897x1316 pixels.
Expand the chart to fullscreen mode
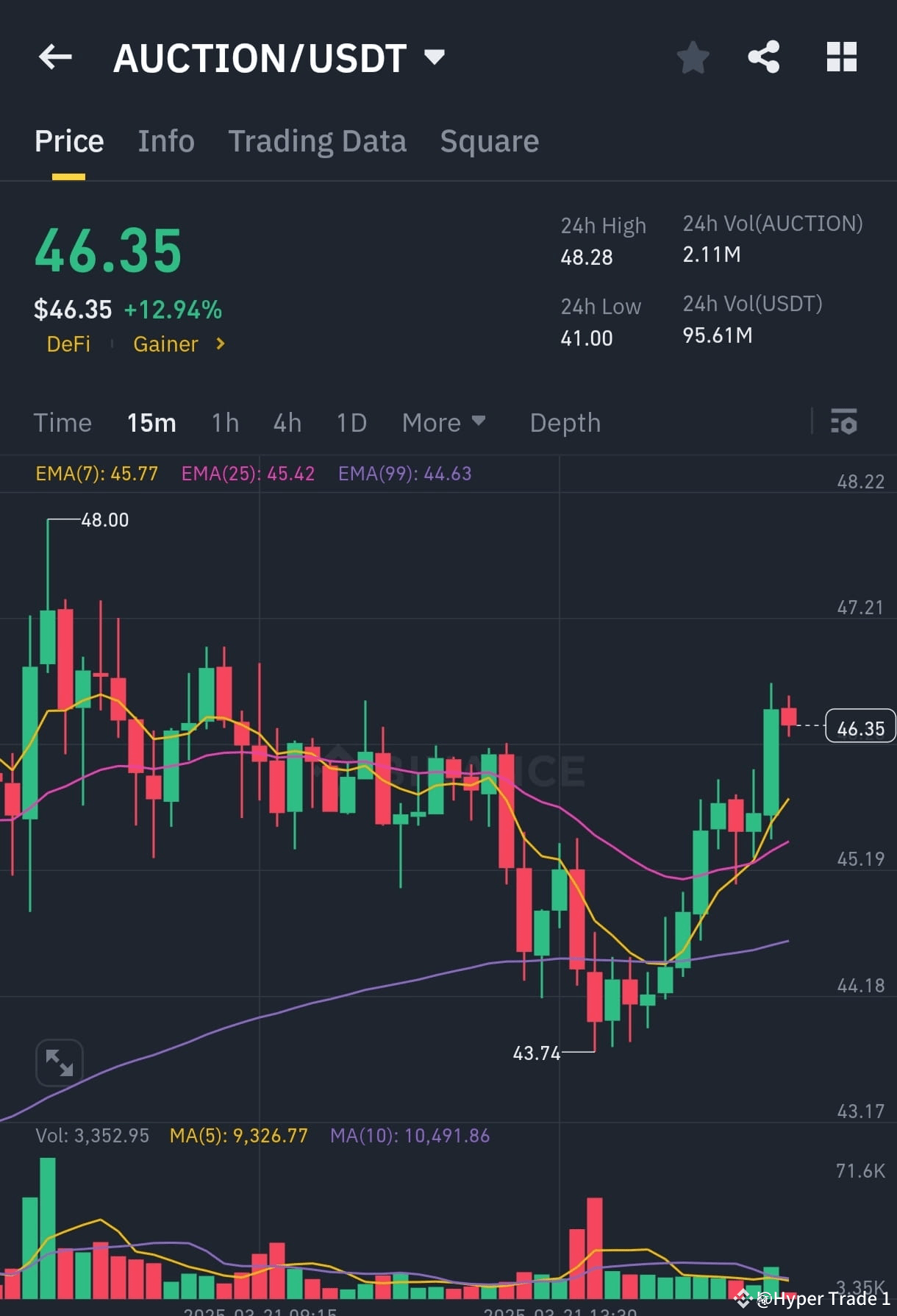click(59, 1062)
